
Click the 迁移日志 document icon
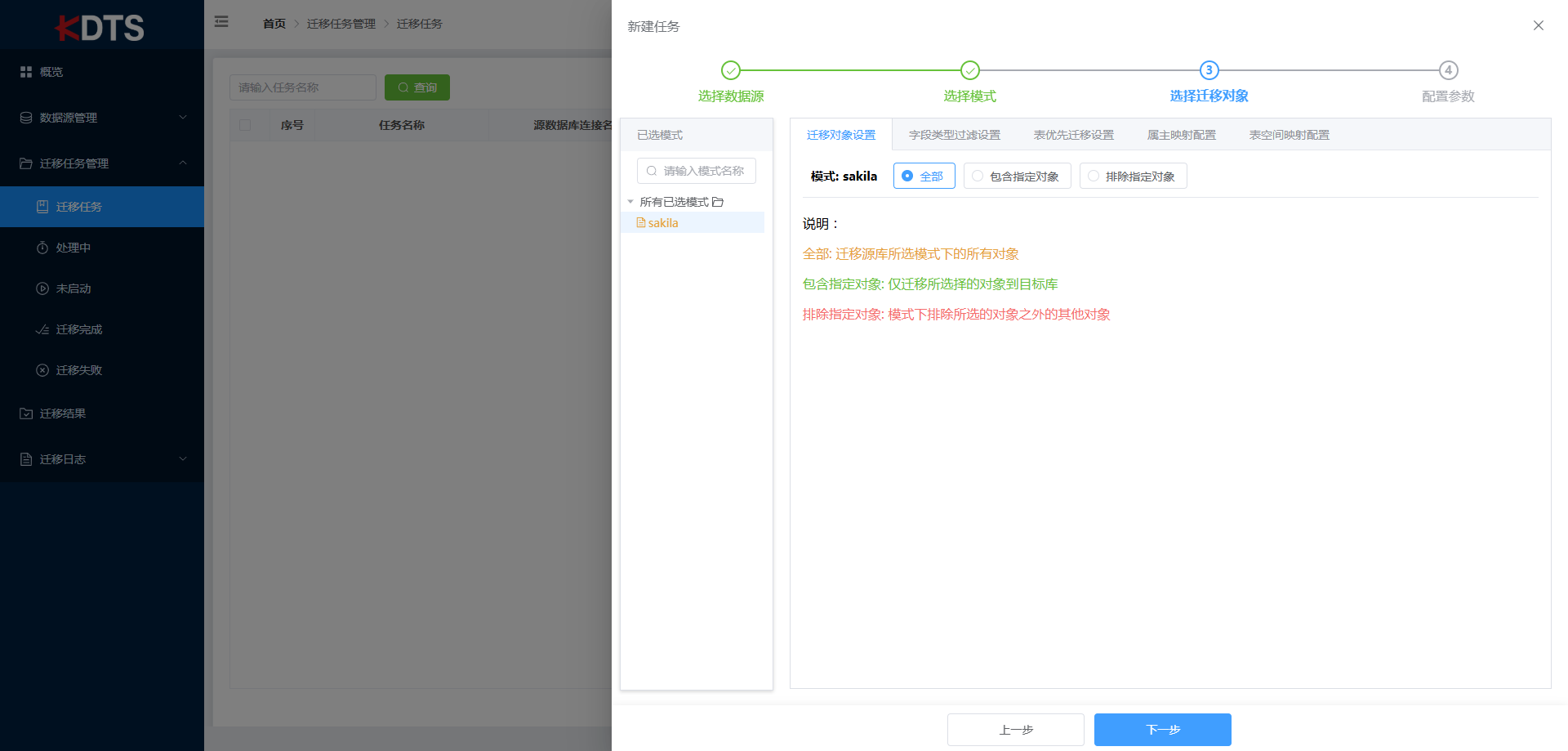(x=26, y=459)
